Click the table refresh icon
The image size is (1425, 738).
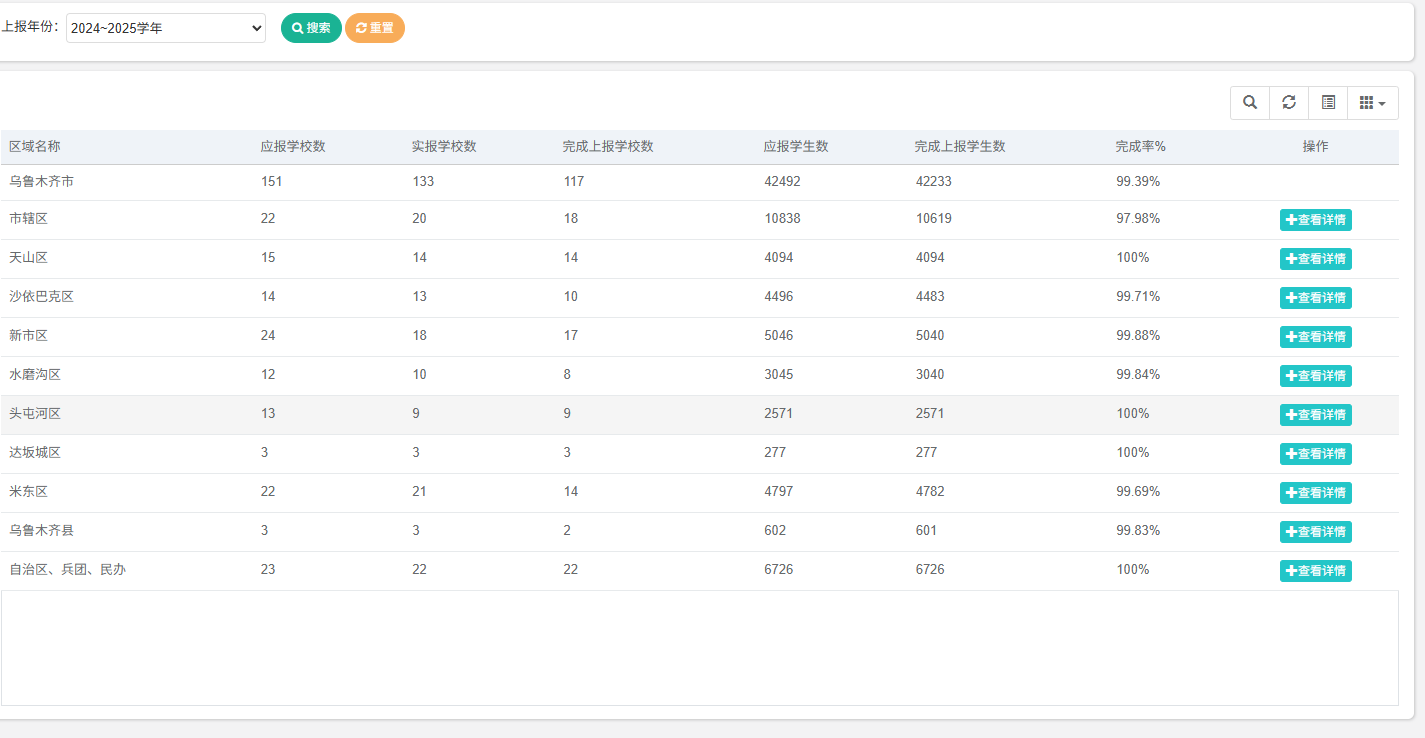1289,103
